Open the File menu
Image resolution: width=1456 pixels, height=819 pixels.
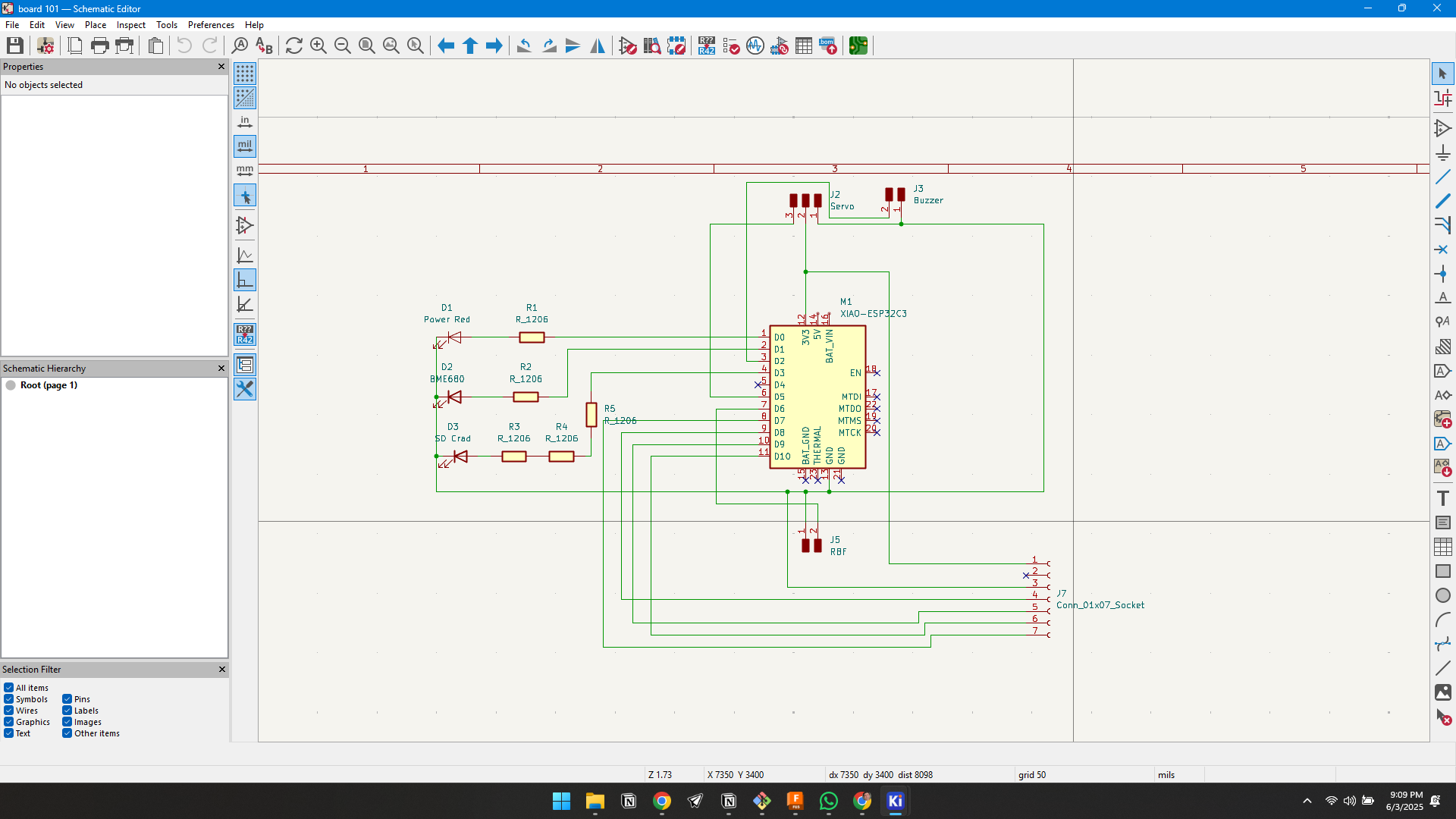12,25
